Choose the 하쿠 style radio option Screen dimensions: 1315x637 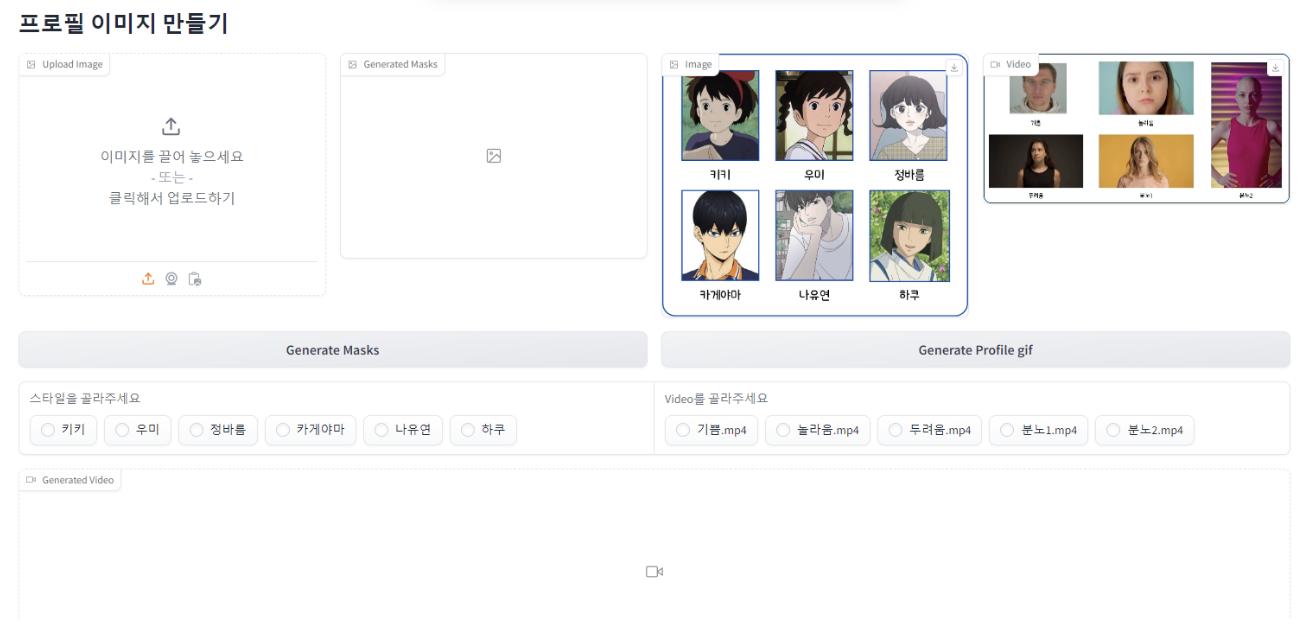[483, 430]
